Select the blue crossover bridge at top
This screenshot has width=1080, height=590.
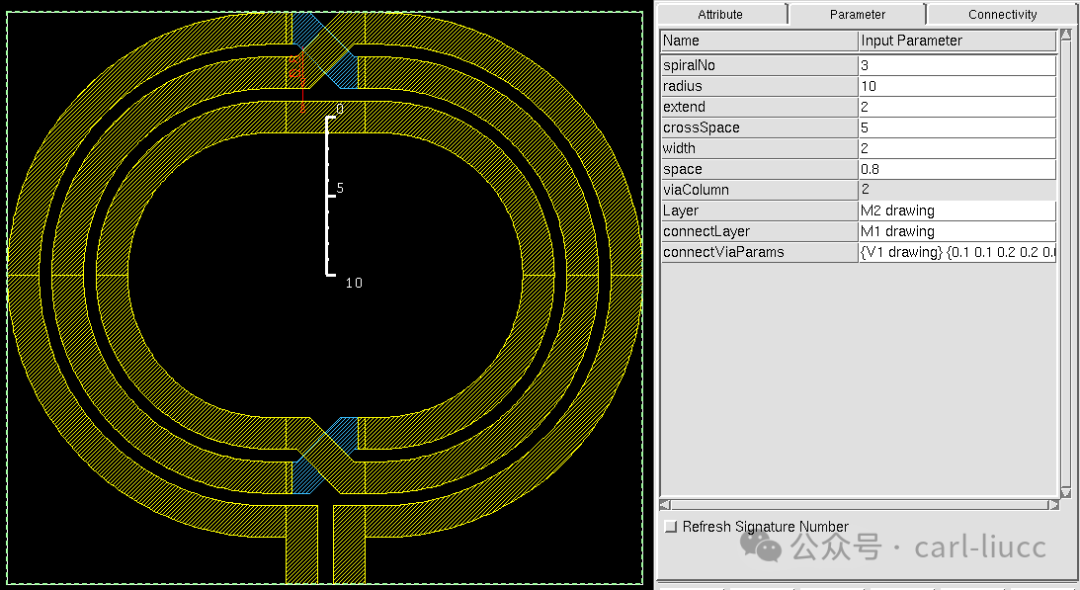pyautogui.click(x=325, y=51)
